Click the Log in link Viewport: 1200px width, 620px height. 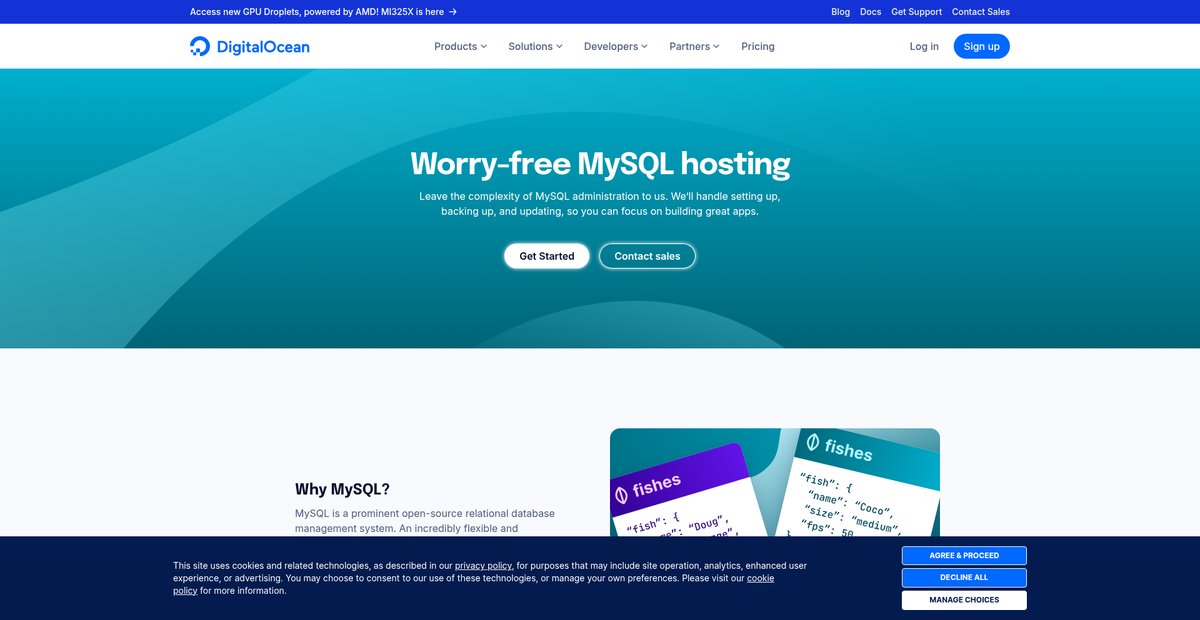[x=924, y=46]
